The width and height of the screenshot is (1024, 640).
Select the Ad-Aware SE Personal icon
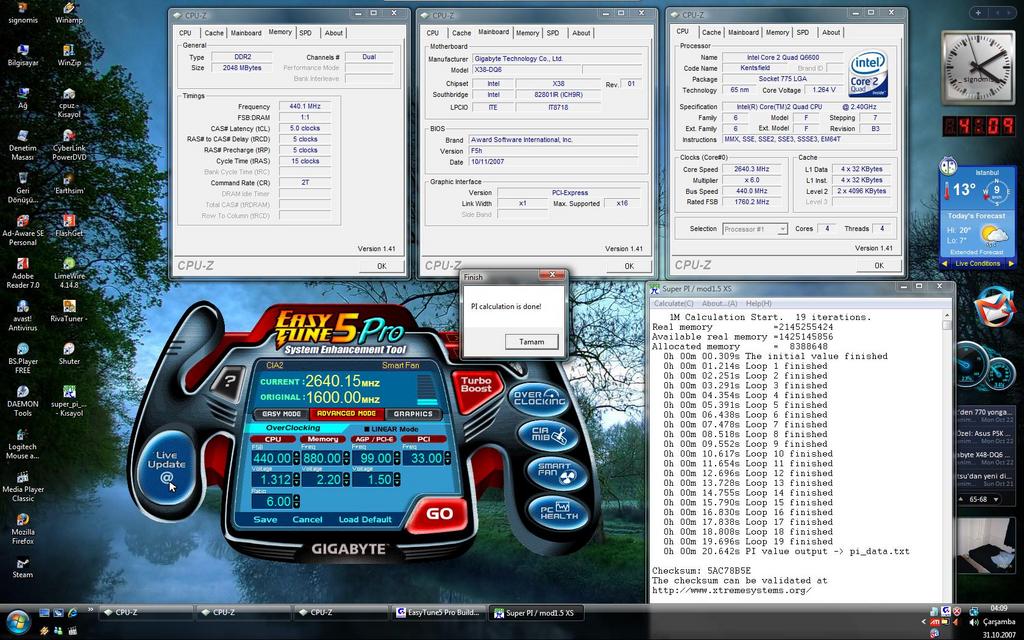pos(23,230)
